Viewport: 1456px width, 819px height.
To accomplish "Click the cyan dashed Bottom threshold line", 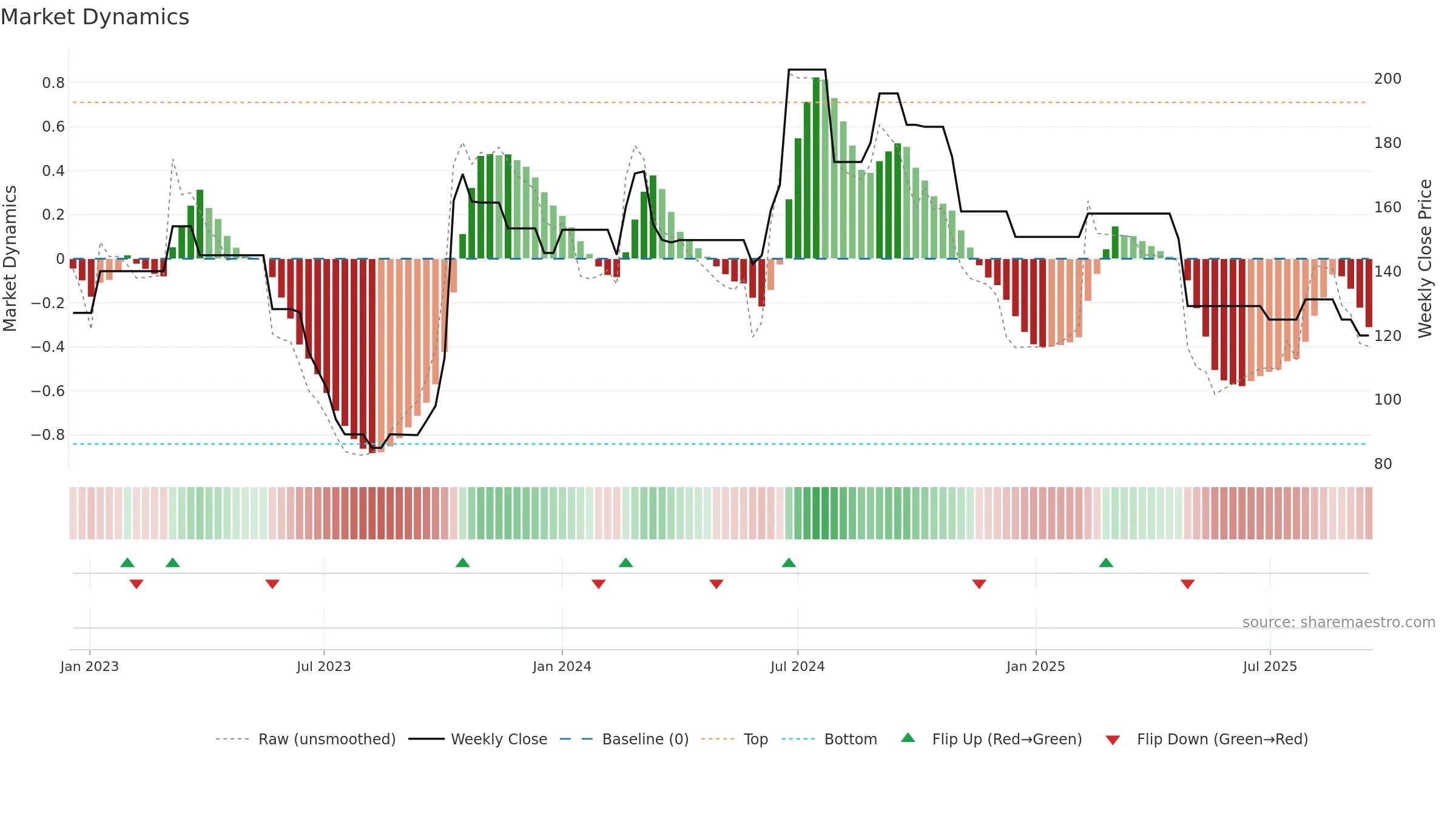I will click(x=720, y=444).
